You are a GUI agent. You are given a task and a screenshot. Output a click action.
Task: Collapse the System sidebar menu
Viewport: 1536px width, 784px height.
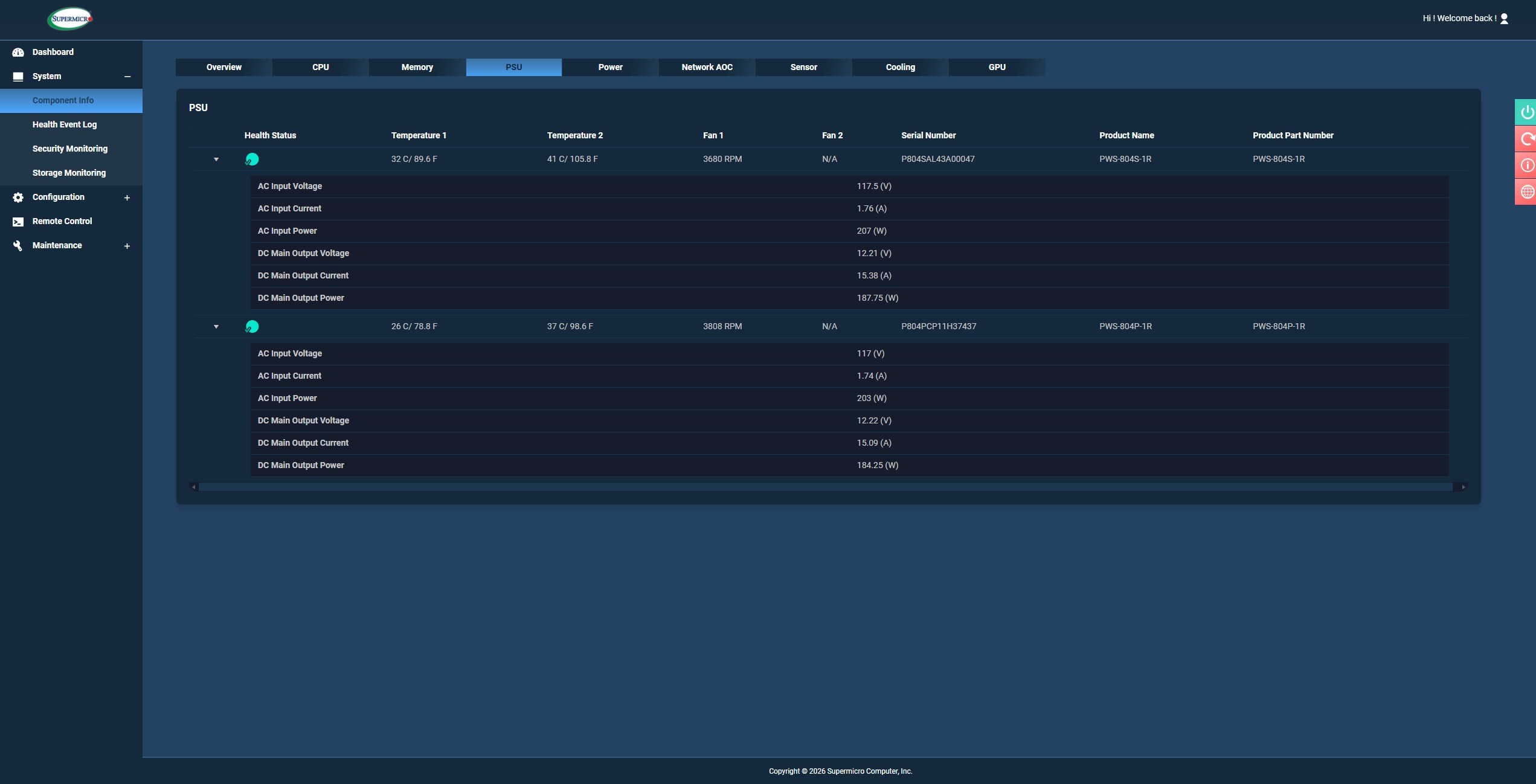click(127, 77)
